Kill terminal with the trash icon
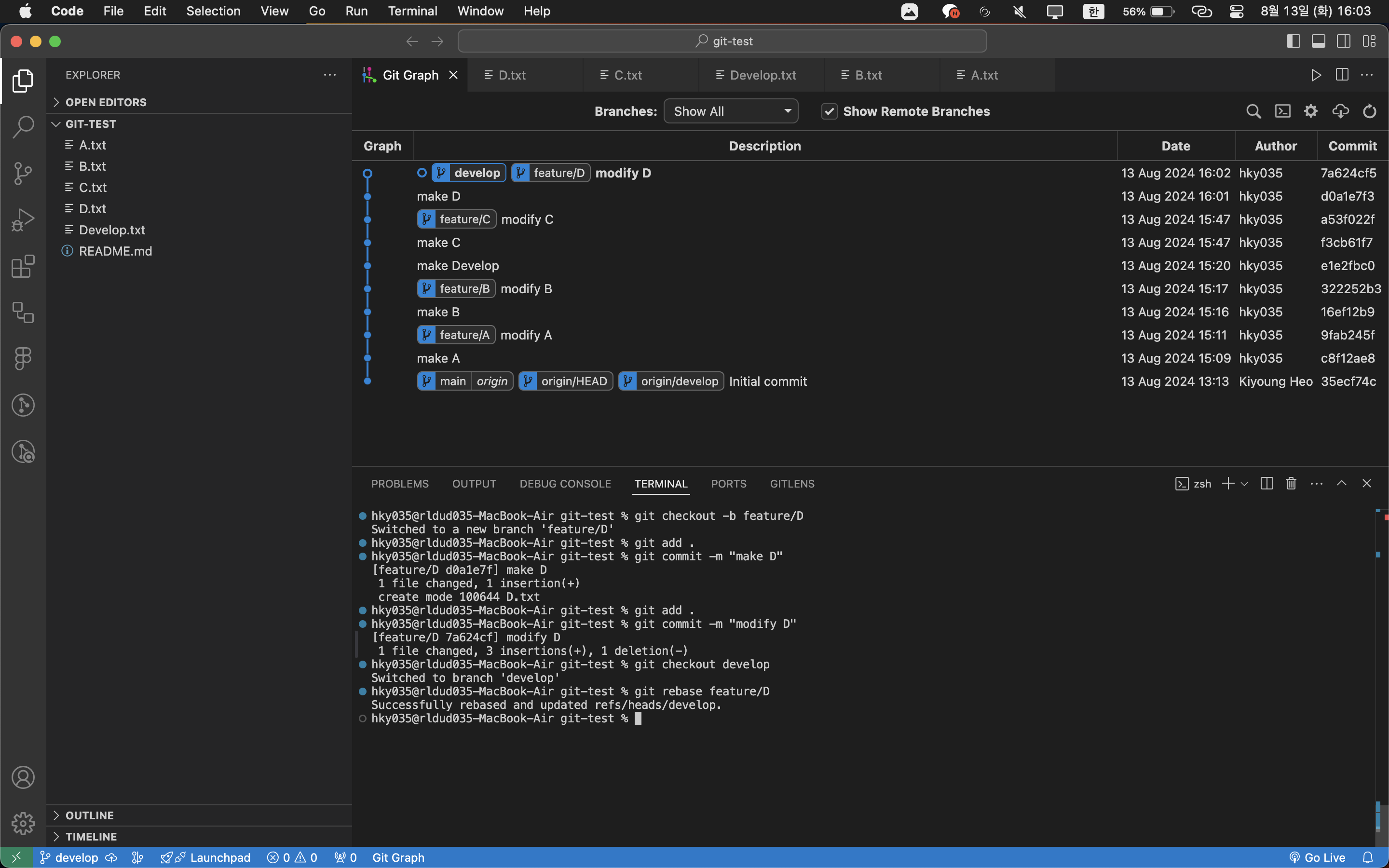 [1291, 483]
